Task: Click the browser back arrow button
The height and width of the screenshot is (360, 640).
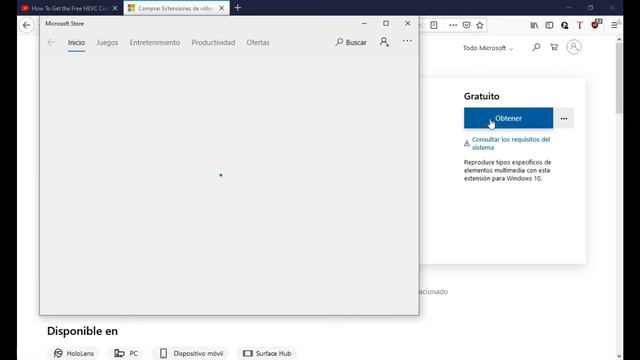Action: point(27,25)
